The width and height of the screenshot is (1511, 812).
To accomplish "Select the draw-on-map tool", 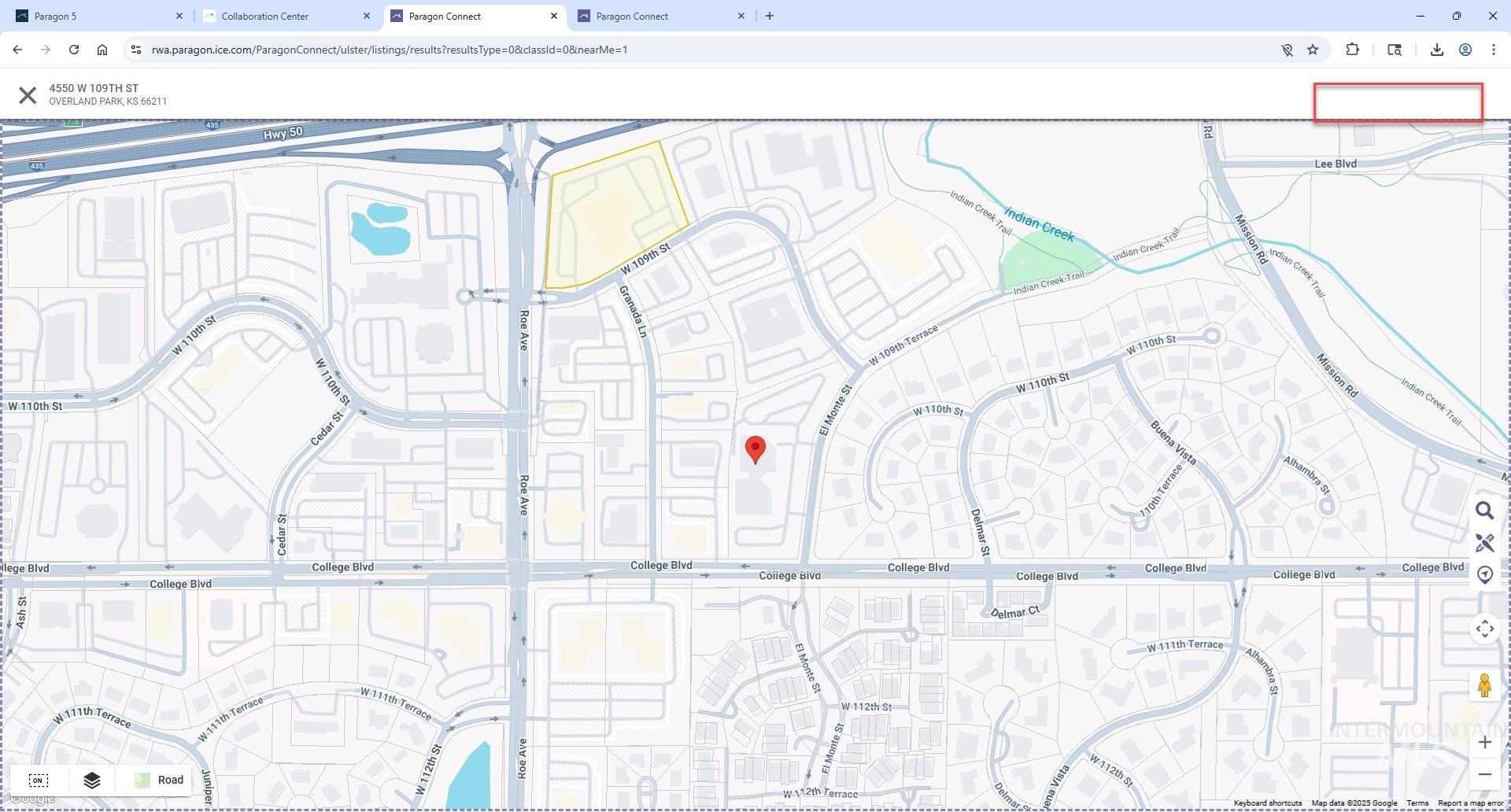I will [x=1485, y=543].
